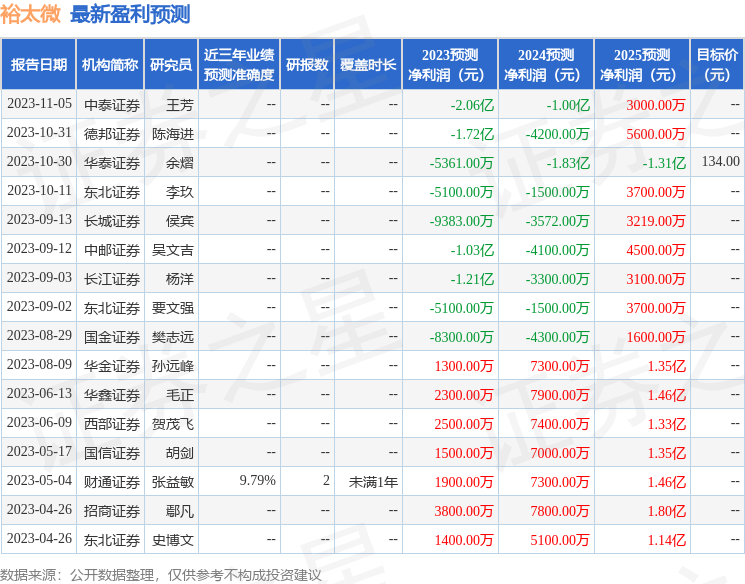This screenshot has height=584, width=745.
Task: Click date cell 2023-10-31
Action: 39,133
